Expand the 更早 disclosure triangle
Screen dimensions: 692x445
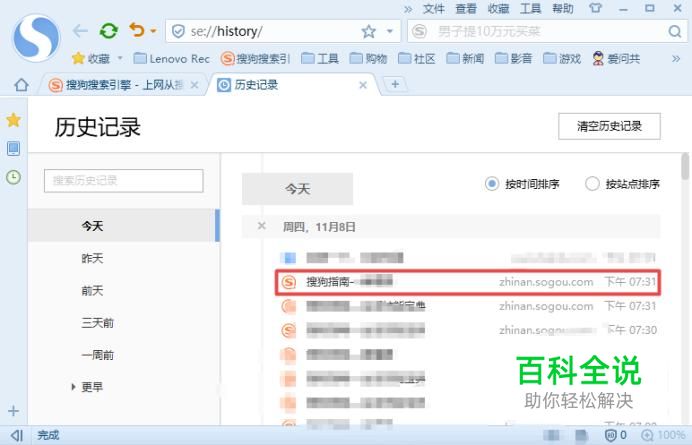pyautogui.click(x=73, y=387)
